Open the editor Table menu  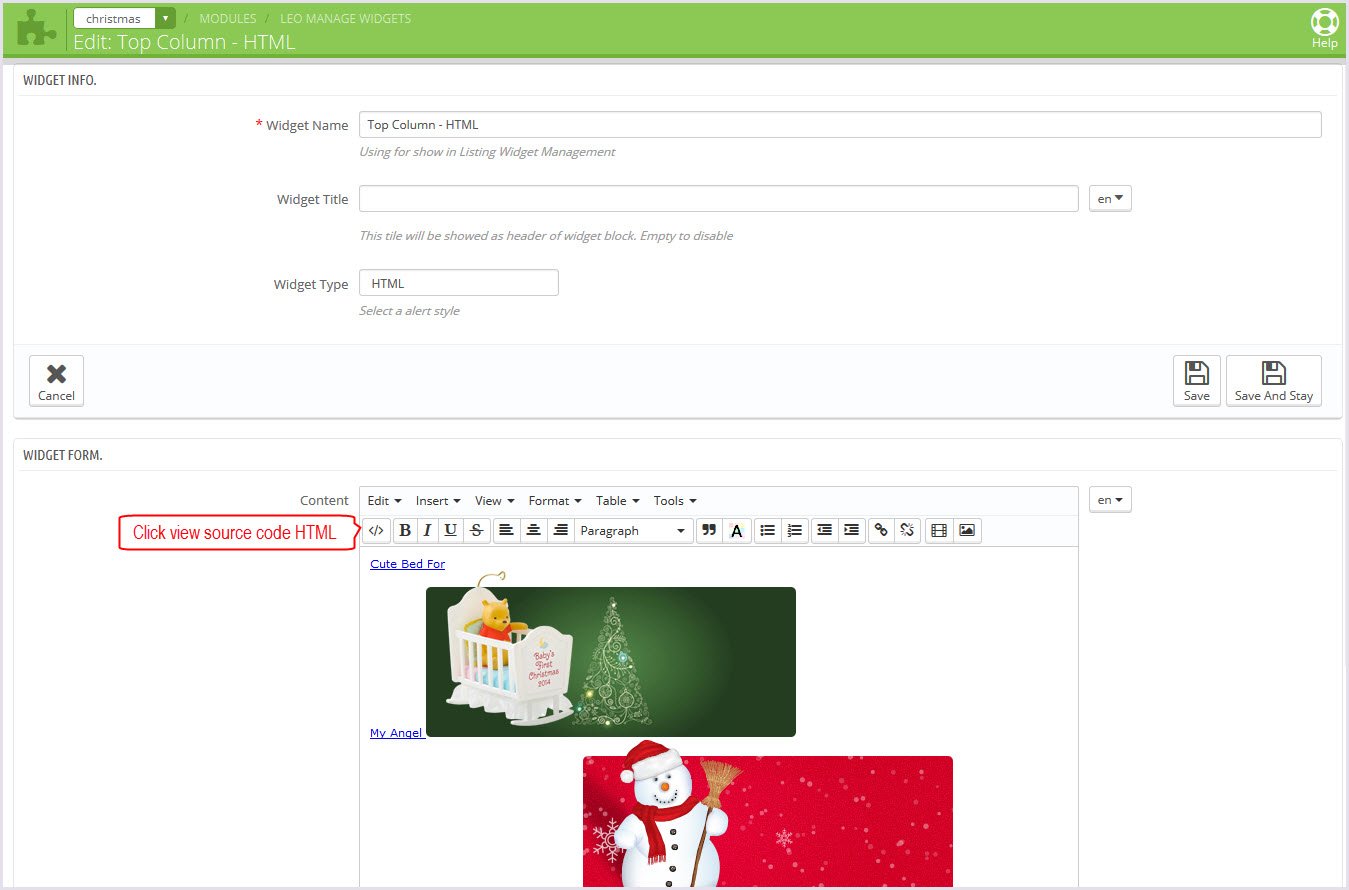(617, 501)
